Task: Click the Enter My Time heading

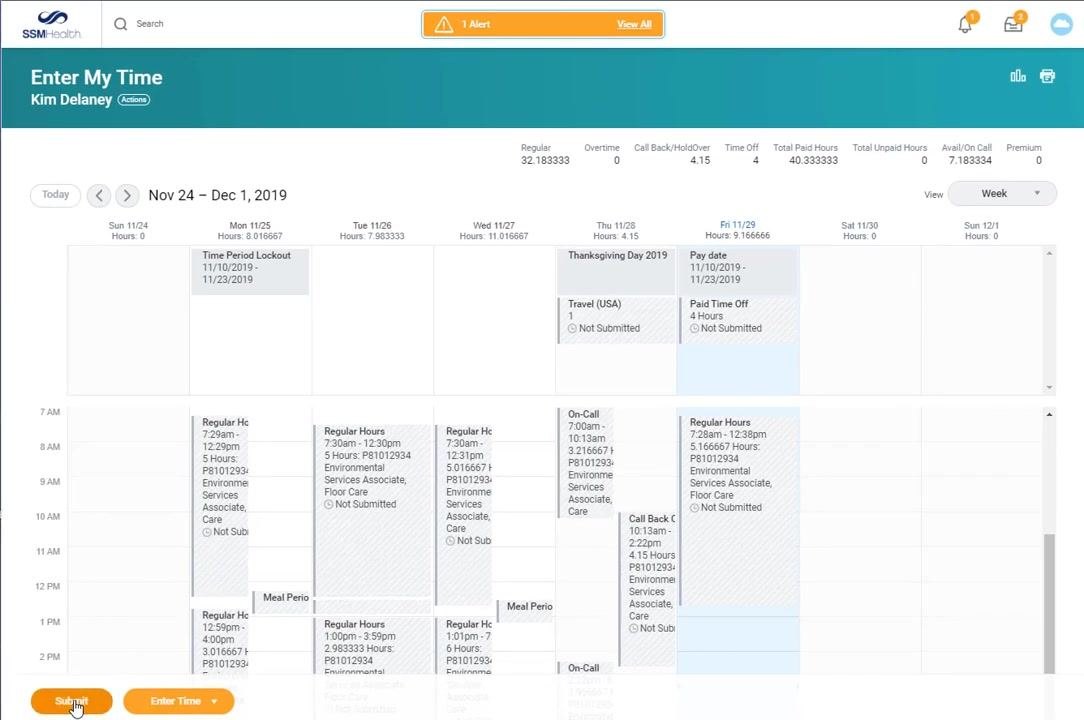Action: [x=97, y=77]
